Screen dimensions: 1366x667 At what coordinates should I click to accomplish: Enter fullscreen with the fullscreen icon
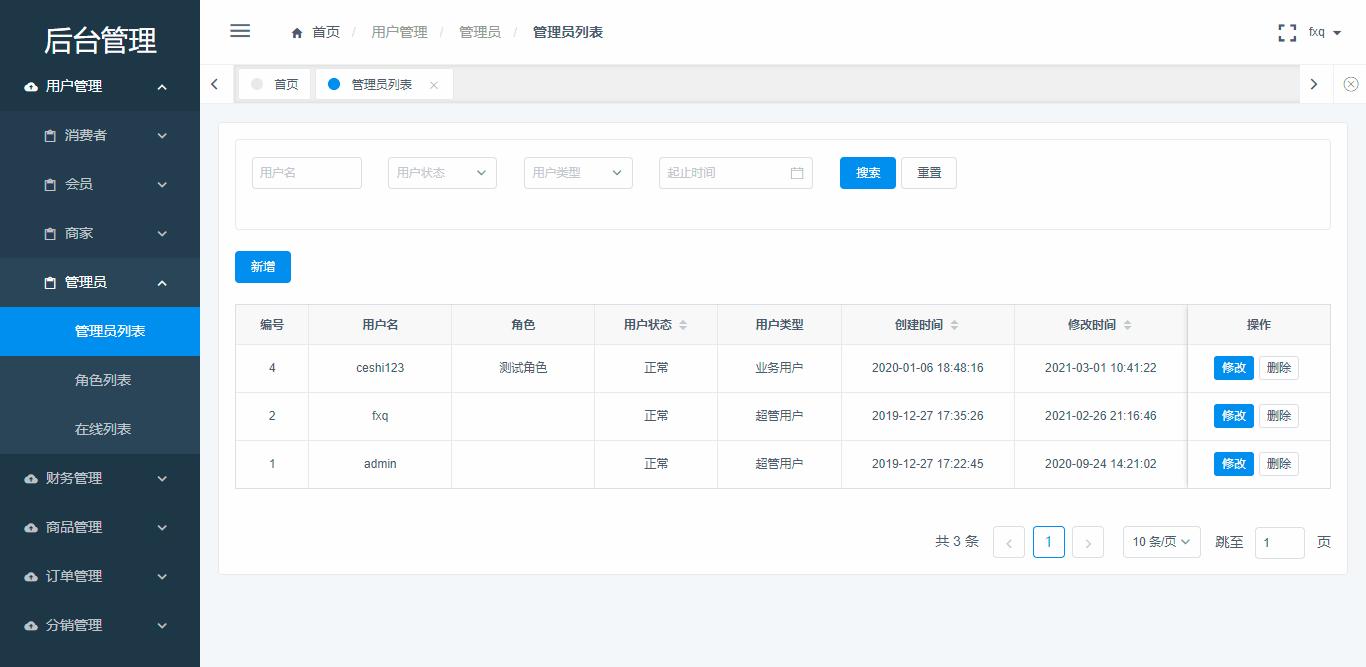coord(1287,31)
